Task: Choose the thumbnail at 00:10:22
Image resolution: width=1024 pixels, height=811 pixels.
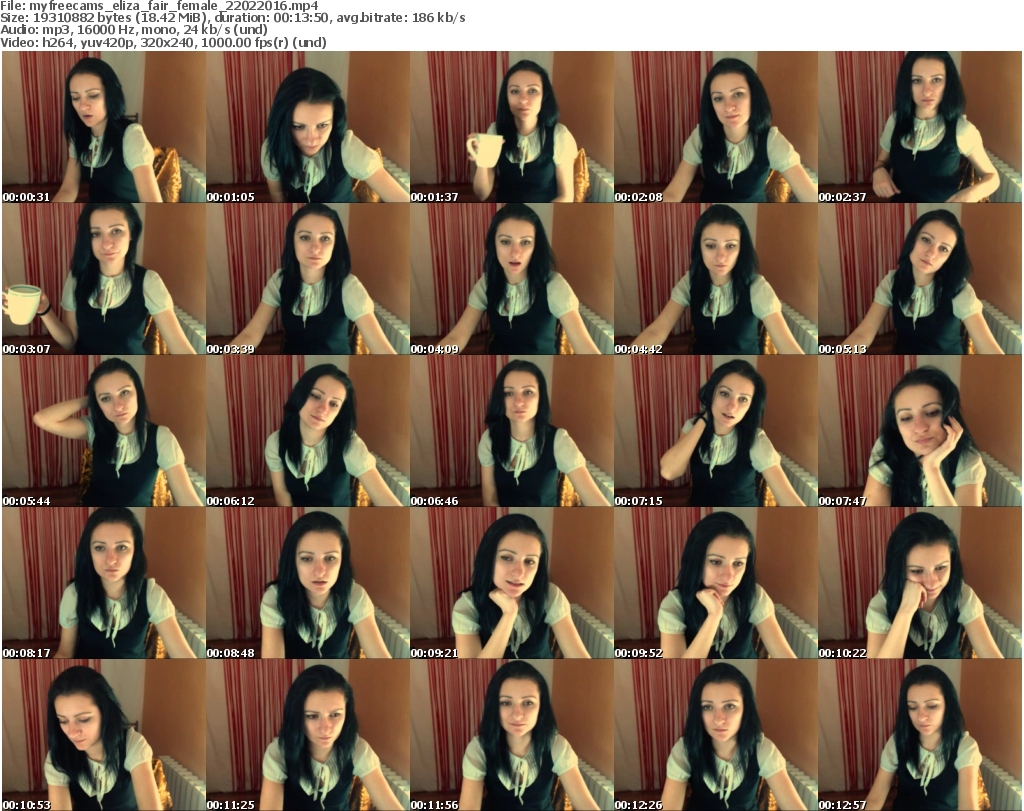Action: click(x=920, y=583)
